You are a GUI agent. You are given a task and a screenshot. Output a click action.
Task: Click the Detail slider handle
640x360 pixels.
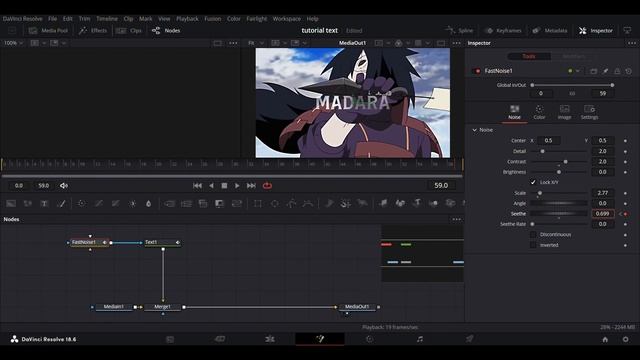click(542, 151)
